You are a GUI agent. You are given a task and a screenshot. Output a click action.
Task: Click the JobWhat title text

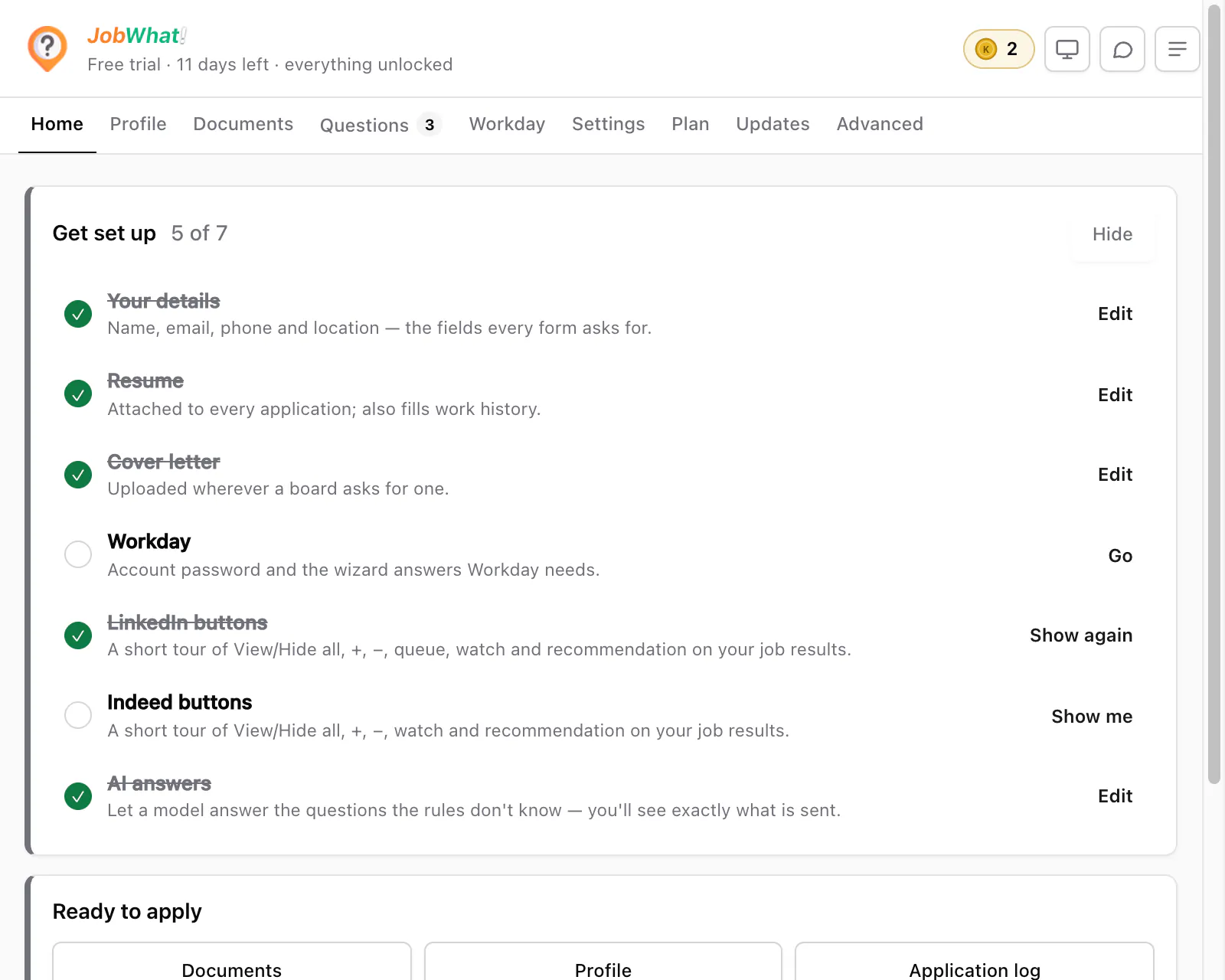[x=136, y=36]
